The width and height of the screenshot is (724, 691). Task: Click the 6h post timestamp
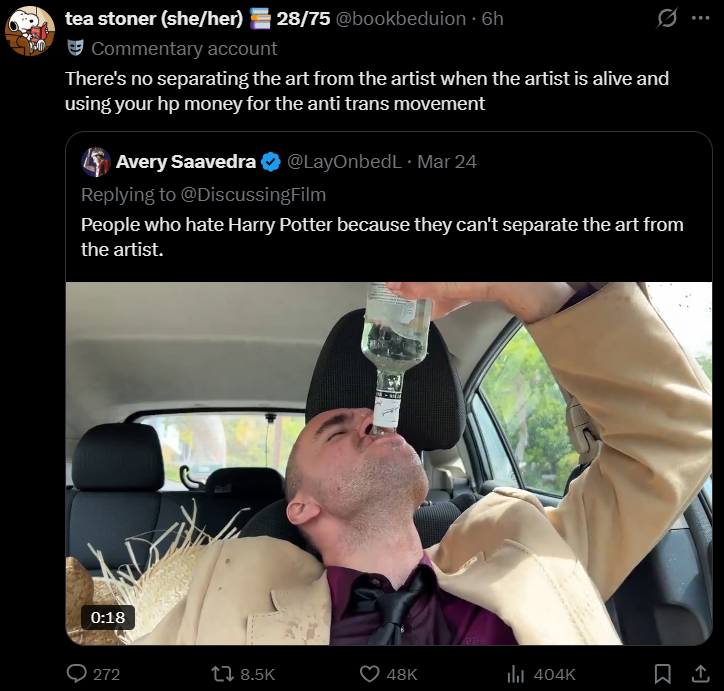point(492,19)
